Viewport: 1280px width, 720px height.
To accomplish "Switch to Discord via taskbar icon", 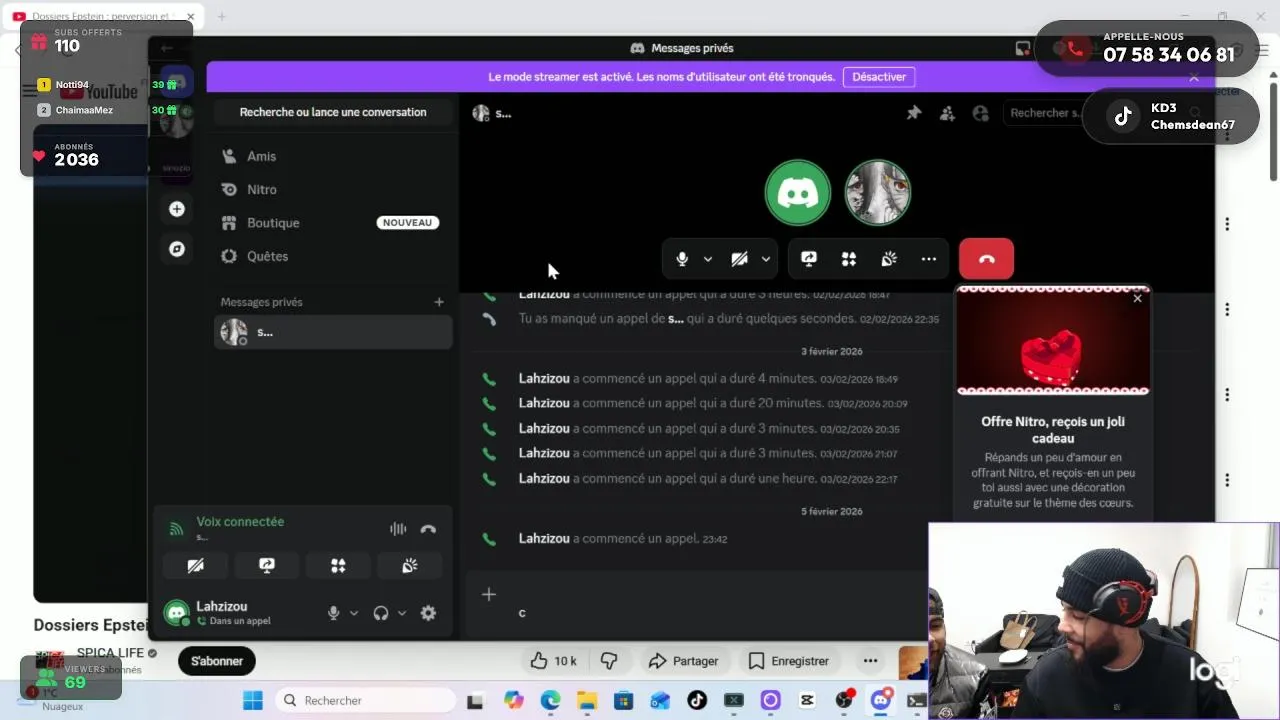I will pyautogui.click(x=881, y=701).
